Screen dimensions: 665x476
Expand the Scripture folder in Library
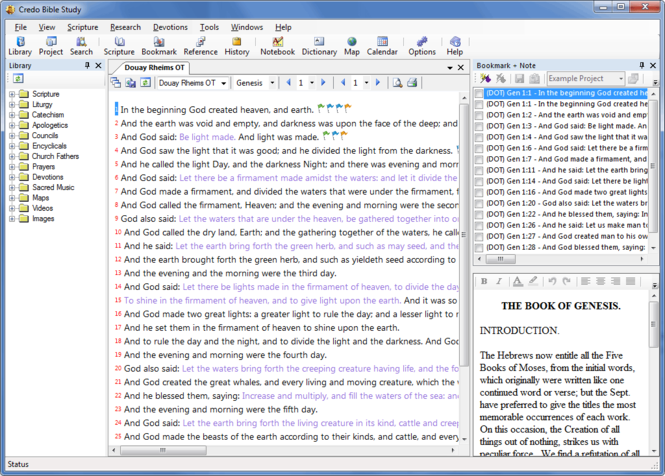12,94
